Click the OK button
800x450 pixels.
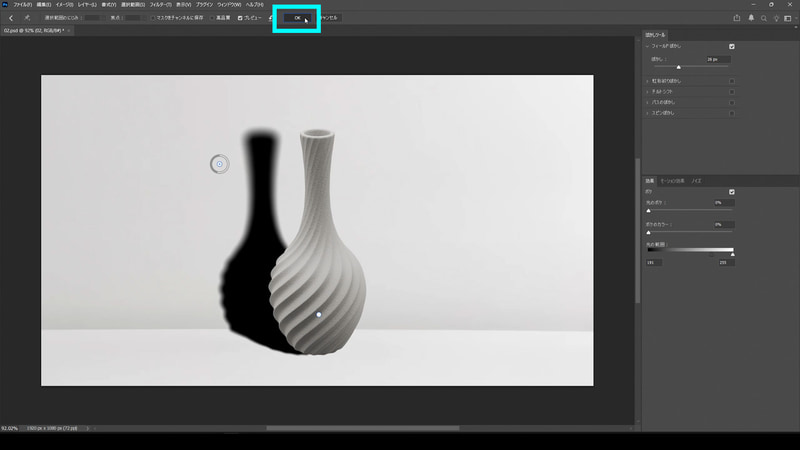click(x=297, y=18)
